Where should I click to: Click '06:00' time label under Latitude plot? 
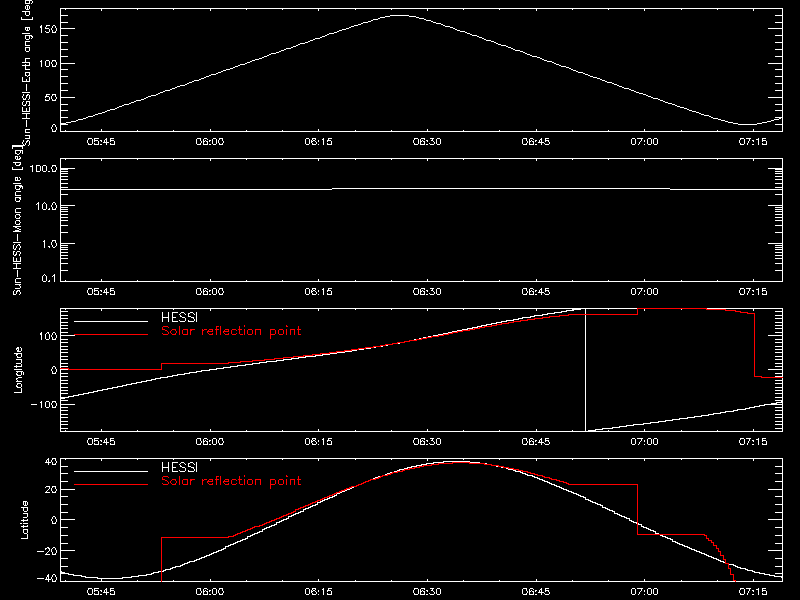210,592
